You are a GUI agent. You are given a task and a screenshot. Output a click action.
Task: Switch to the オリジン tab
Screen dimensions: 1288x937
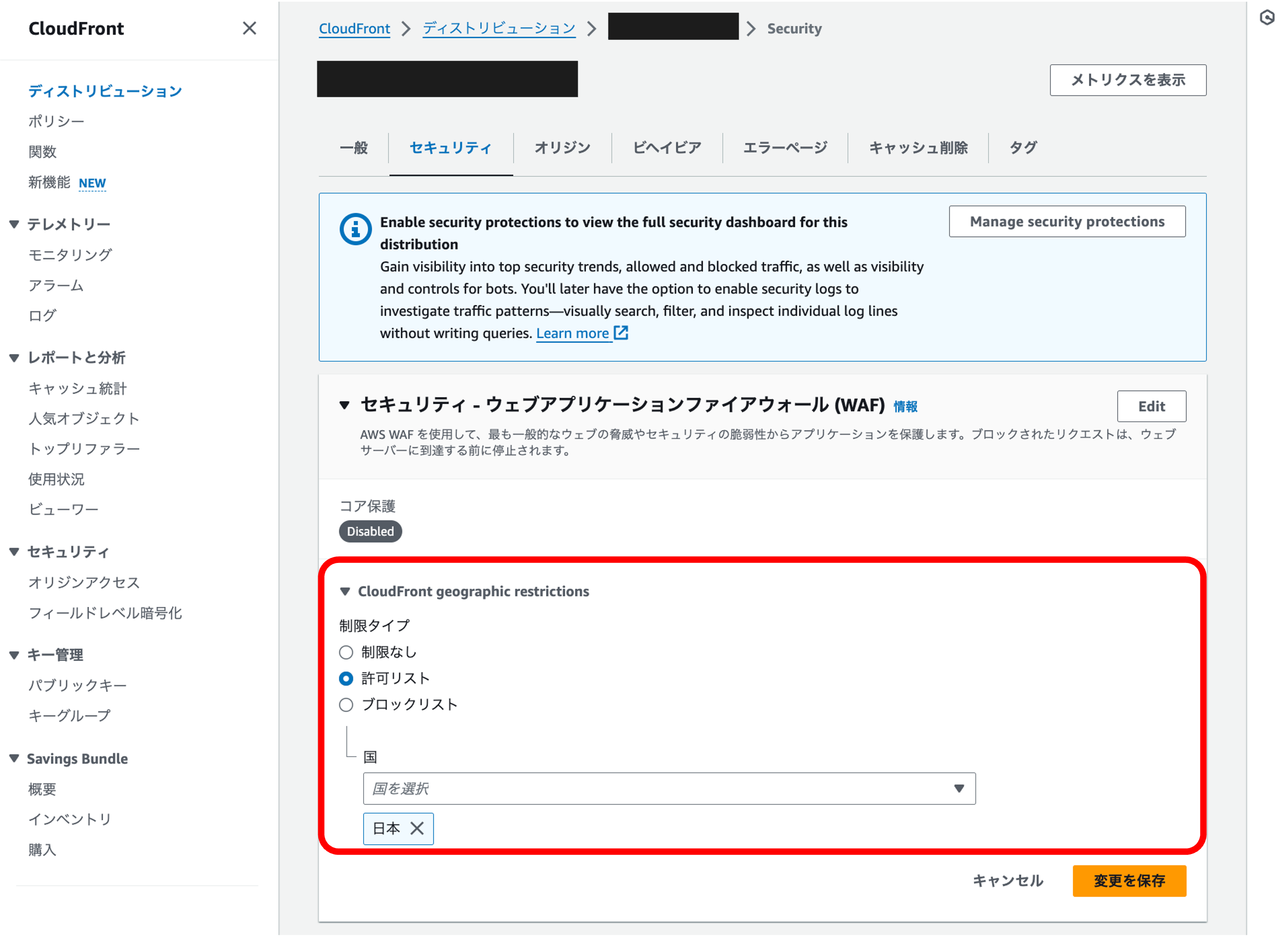point(562,148)
